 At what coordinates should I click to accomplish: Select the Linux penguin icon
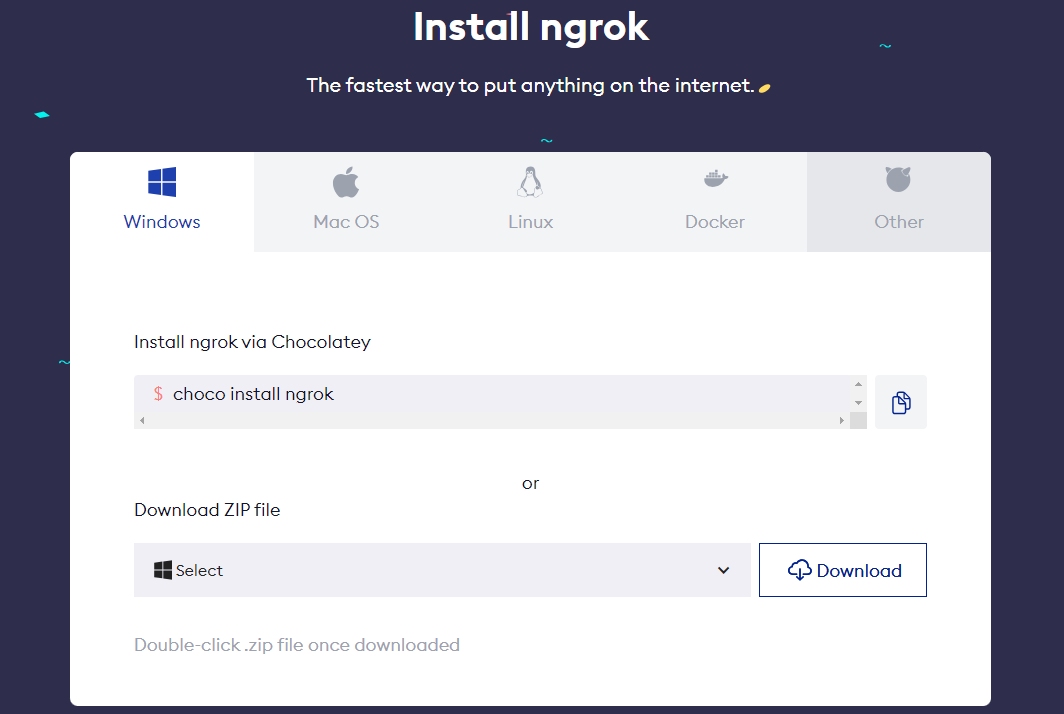tap(530, 181)
